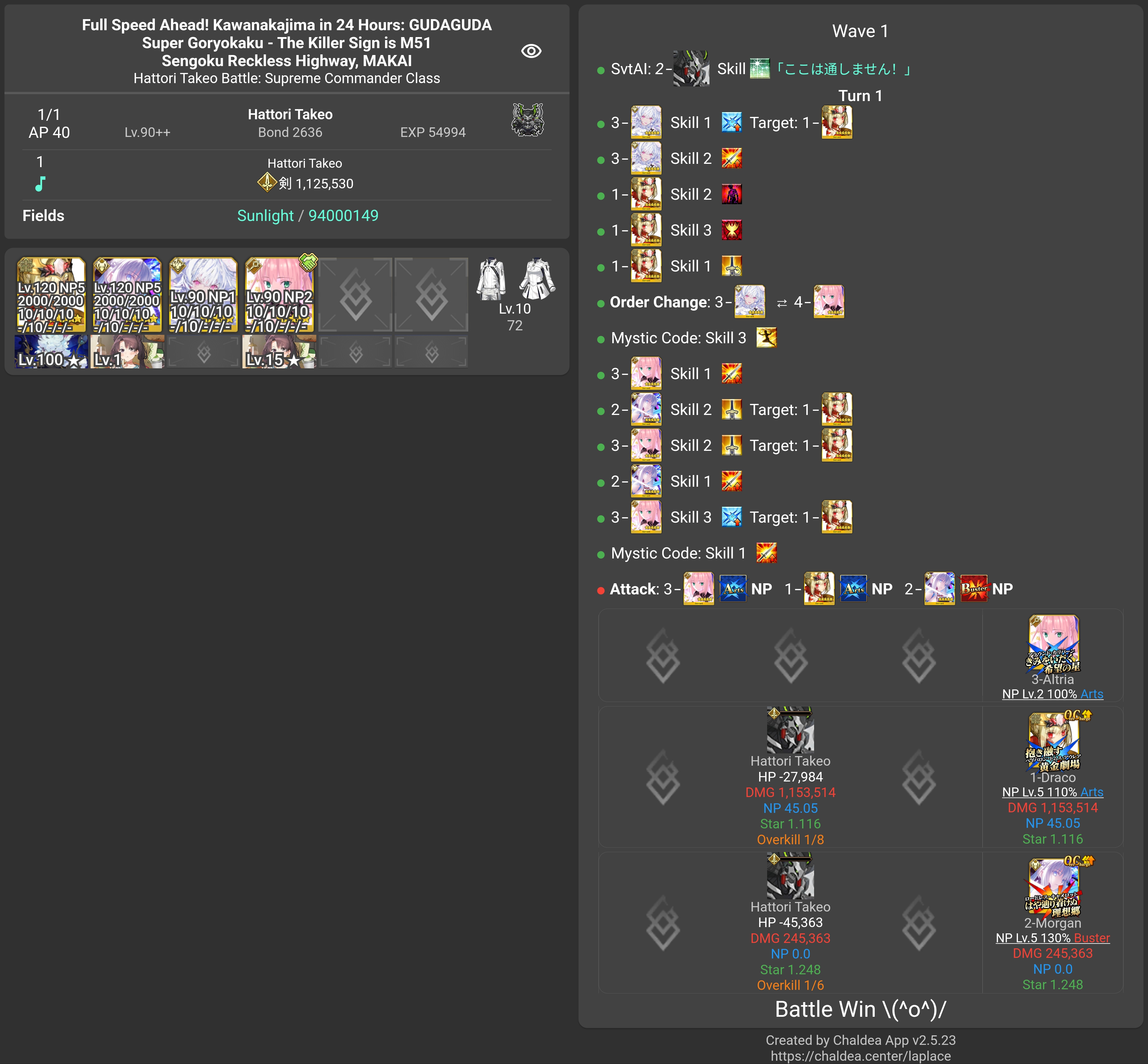Click the green music note icon

point(40,184)
